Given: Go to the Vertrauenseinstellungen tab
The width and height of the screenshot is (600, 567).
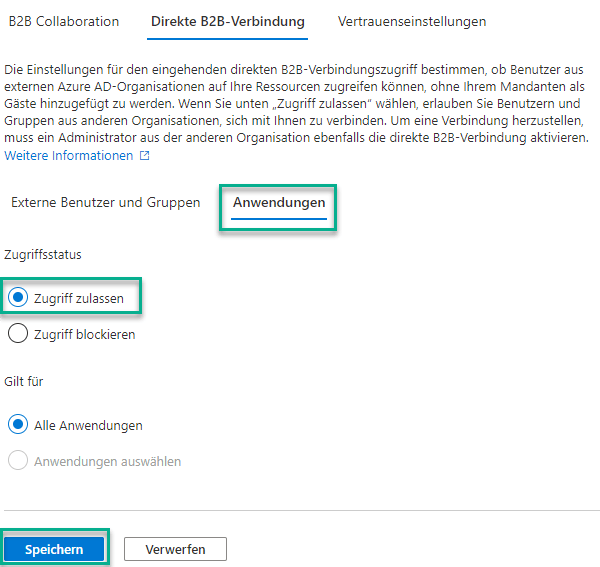Looking at the screenshot, I should [412, 21].
